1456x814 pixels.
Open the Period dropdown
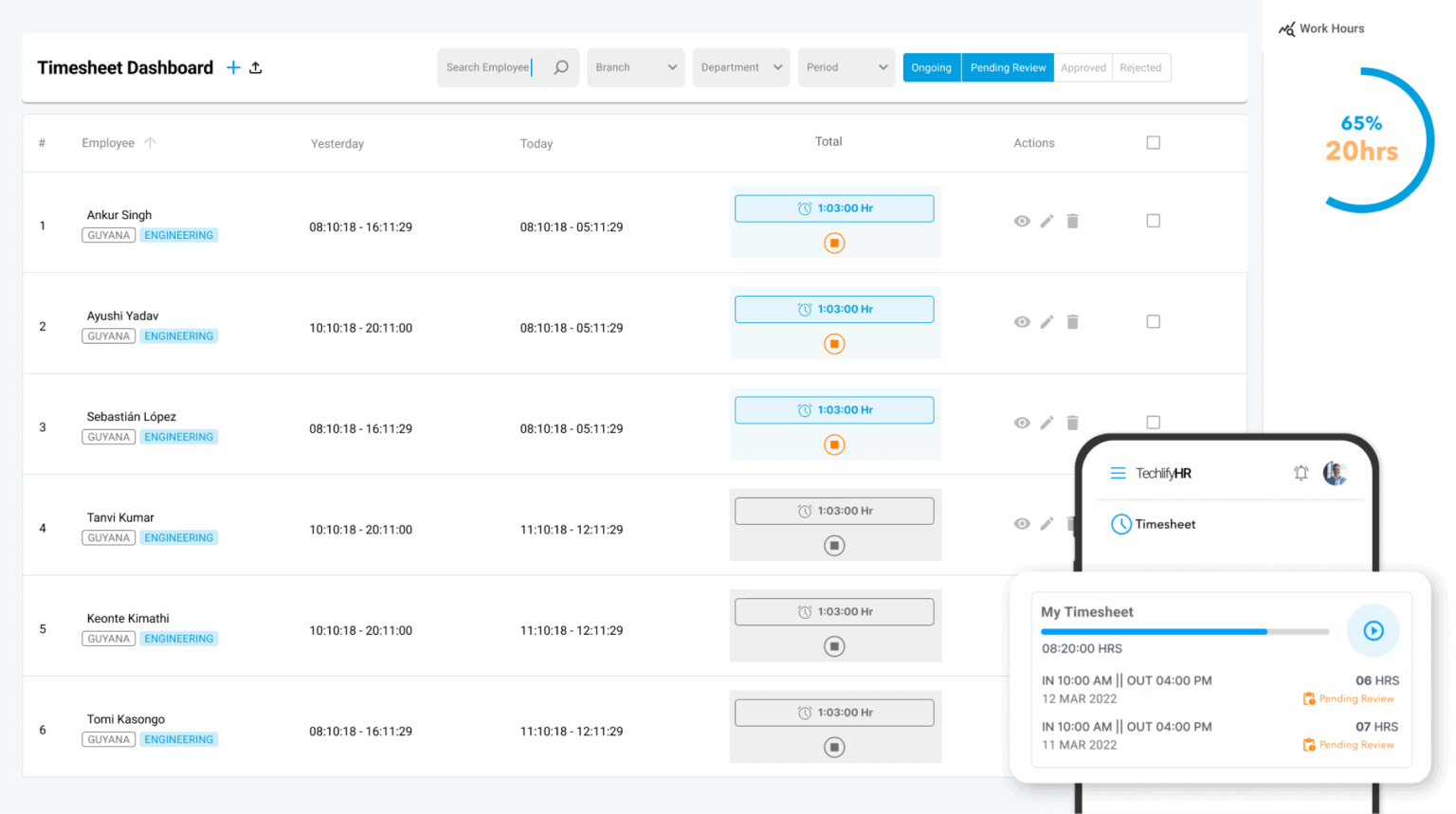point(846,67)
